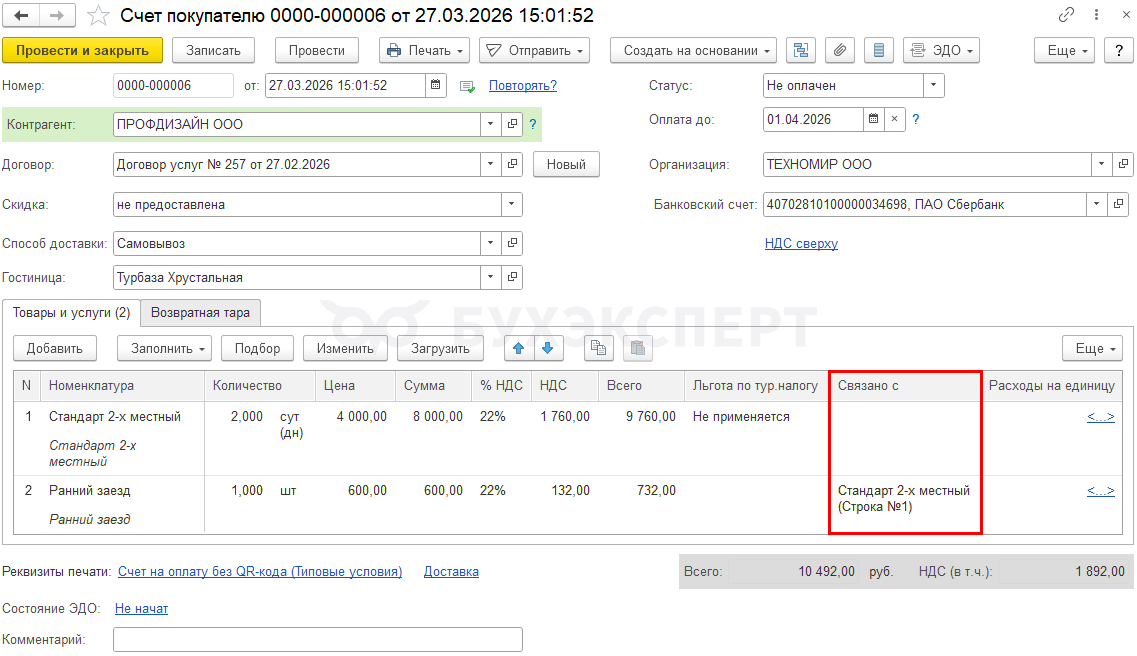This screenshot has height=656, width=1137.
Task: Open the Самовывоз delivery method card icon
Action: (x=512, y=243)
